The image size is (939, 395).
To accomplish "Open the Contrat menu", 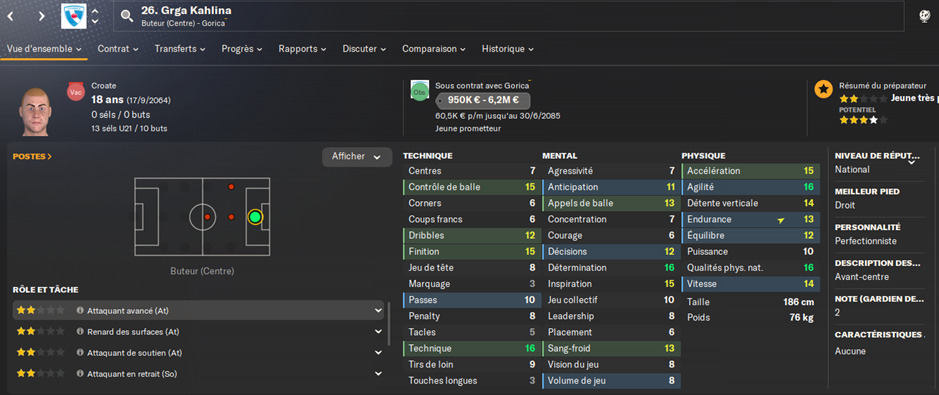I will [x=118, y=49].
